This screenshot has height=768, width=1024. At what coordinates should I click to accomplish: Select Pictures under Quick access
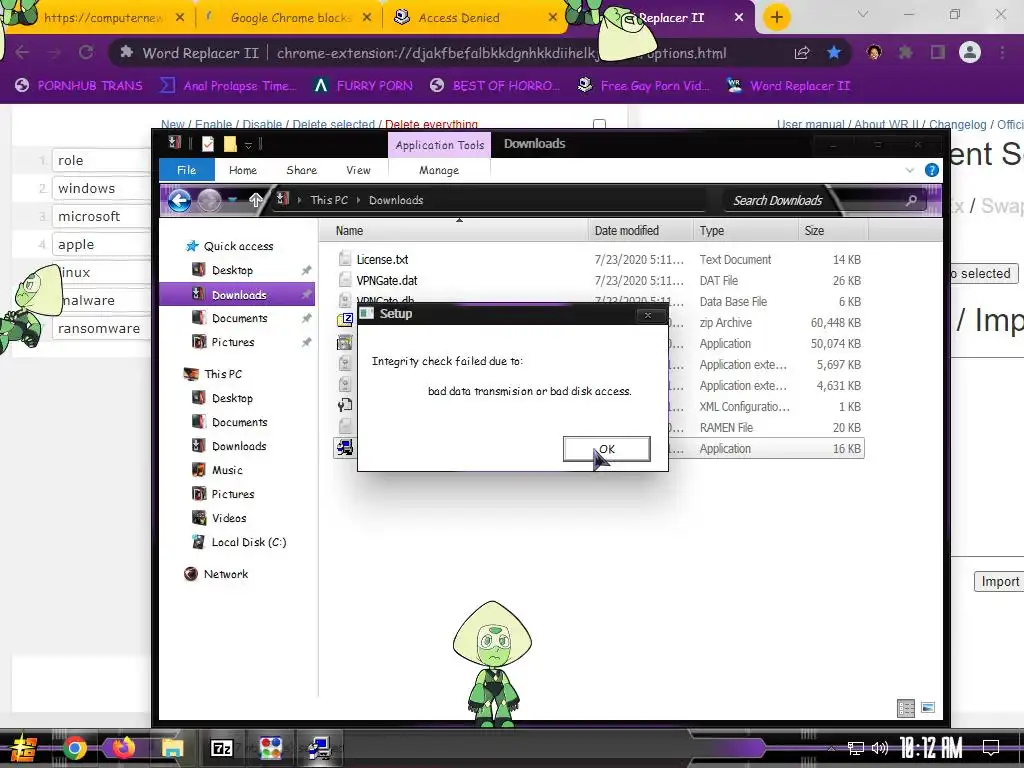232,342
